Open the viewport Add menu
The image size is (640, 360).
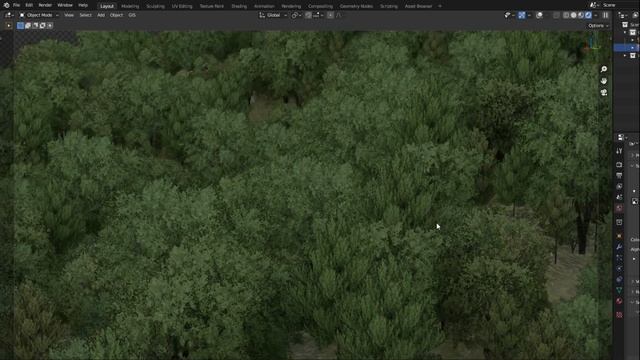pyautogui.click(x=101, y=15)
